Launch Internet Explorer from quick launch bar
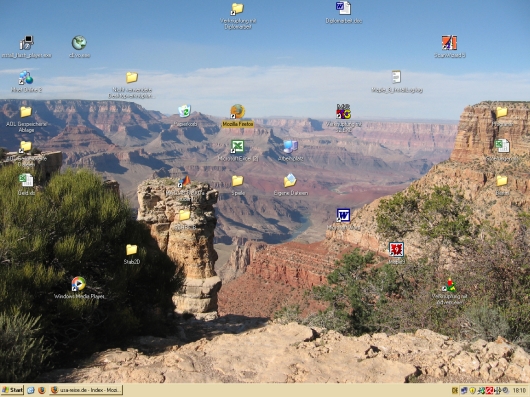 (x=31, y=390)
